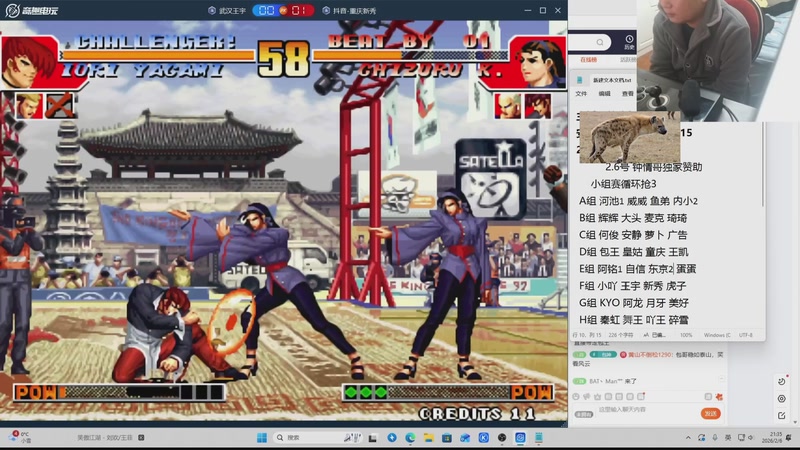Click the 高想电玩 logo in emulator title bar

(x=32, y=10)
